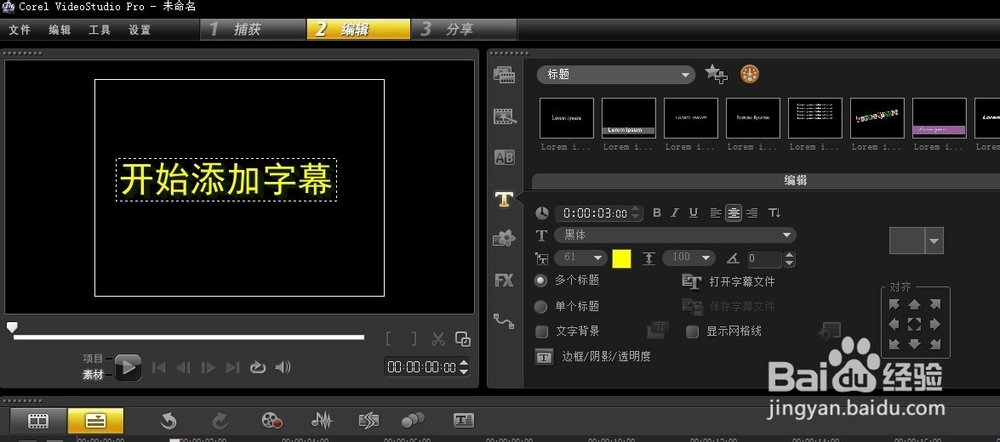
Task: Open the Media library panel icon
Action: click(504, 75)
